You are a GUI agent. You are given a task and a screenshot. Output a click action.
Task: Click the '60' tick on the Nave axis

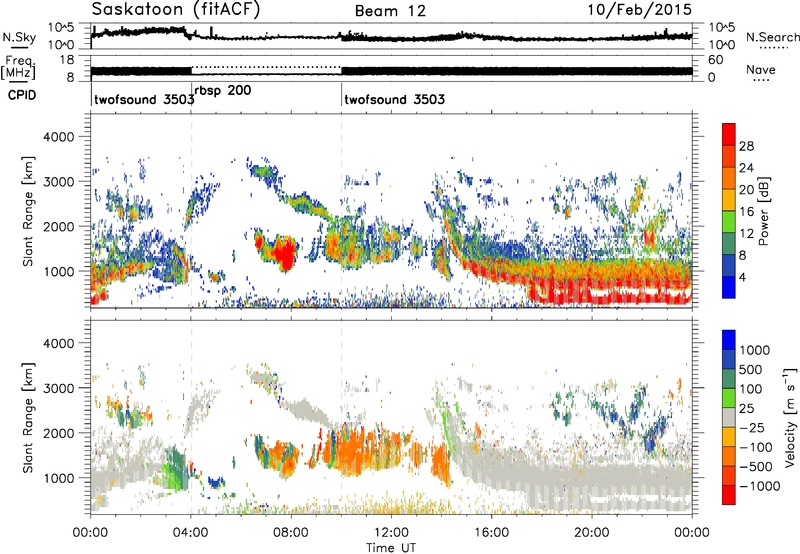pos(715,60)
